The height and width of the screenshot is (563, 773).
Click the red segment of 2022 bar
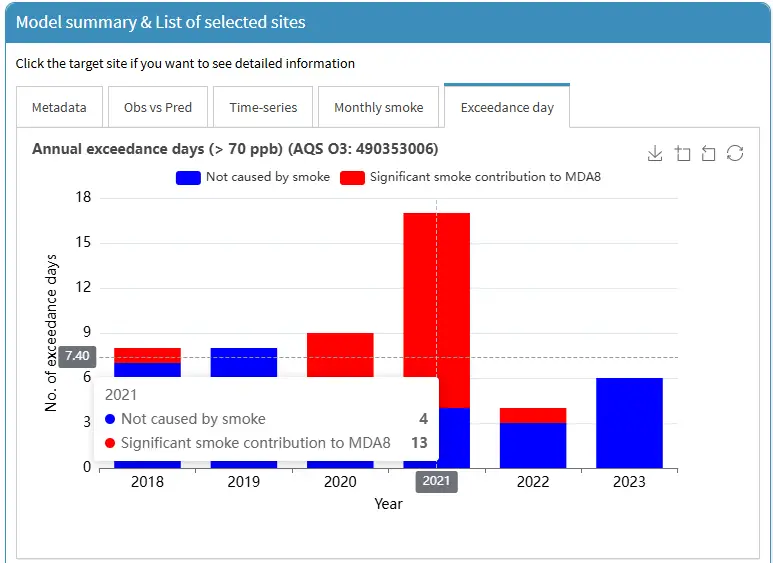(x=533, y=415)
